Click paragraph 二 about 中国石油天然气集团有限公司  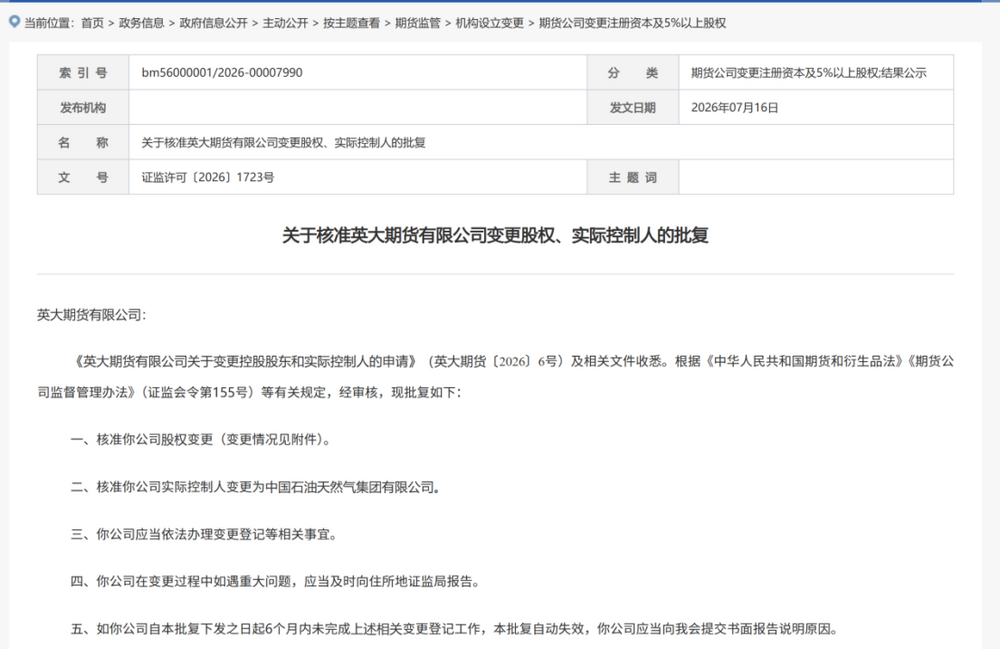click(x=256, y=487)
